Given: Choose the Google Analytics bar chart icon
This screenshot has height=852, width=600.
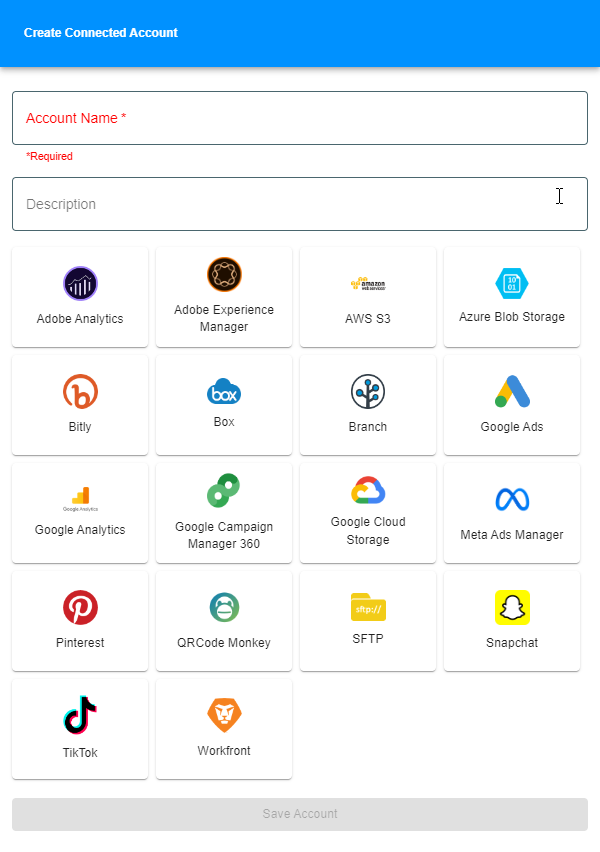Looking at the screenshot, I should click(80, 499).
